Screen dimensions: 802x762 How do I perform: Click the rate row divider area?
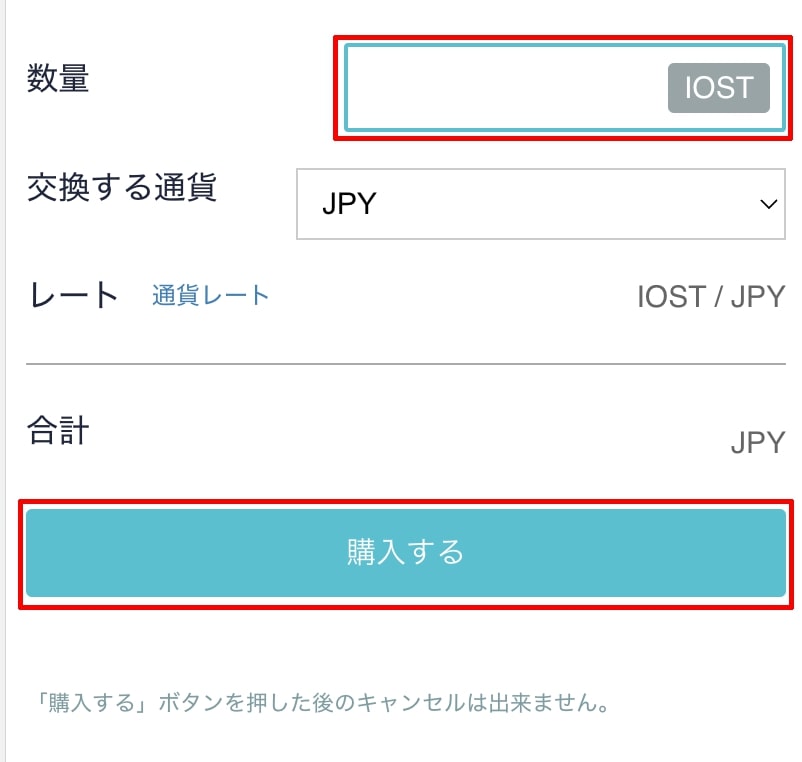click(x=400, y=358)
